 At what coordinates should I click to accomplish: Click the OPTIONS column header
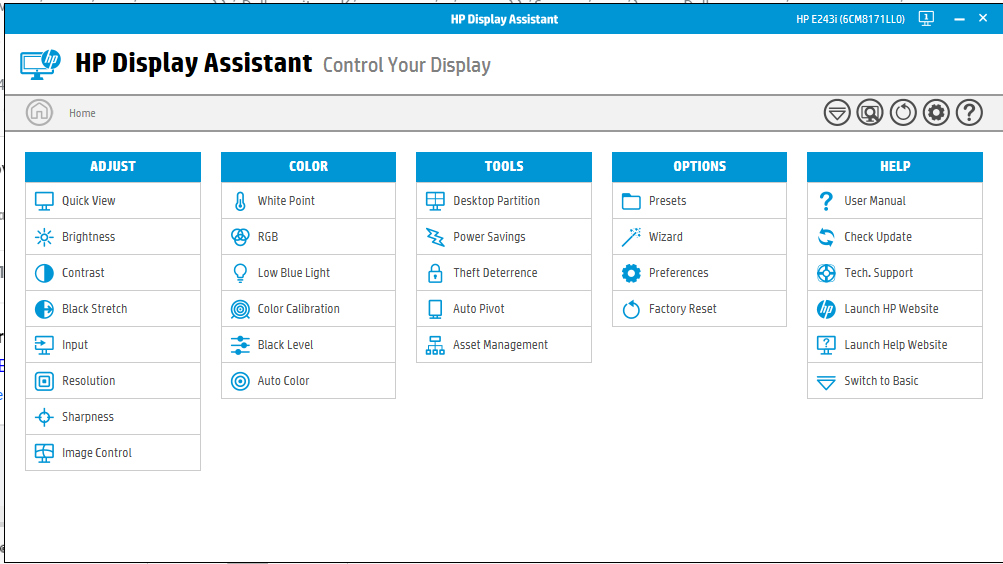click(699, 166)
